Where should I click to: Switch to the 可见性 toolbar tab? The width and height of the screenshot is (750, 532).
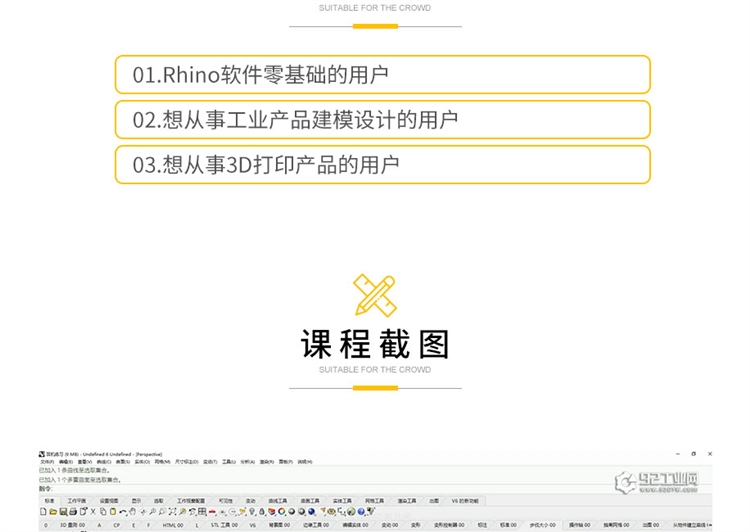coord(225,500)
